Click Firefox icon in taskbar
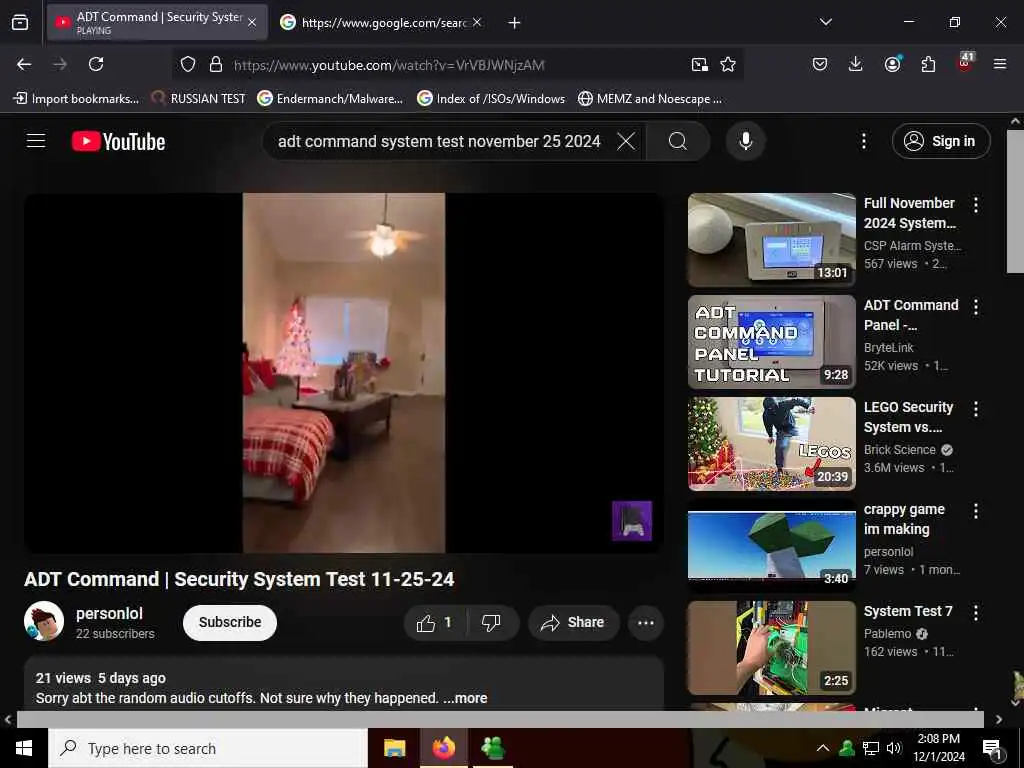The image size is (1024, 768). [443, 748]
